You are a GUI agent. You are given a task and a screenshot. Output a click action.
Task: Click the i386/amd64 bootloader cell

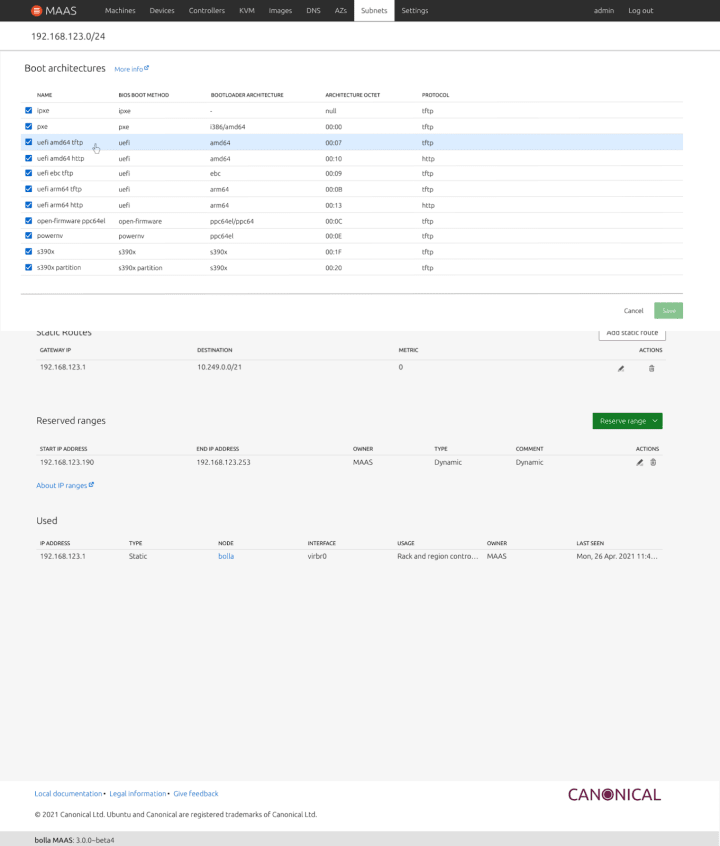(x=227, y=127)
